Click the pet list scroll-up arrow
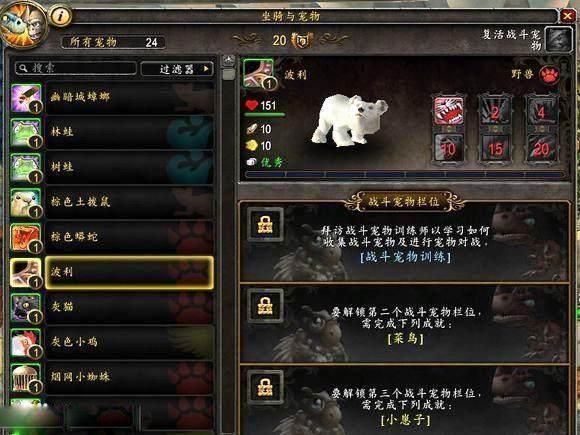This screenshot has height=435, width=580. (x=229, y=60)
